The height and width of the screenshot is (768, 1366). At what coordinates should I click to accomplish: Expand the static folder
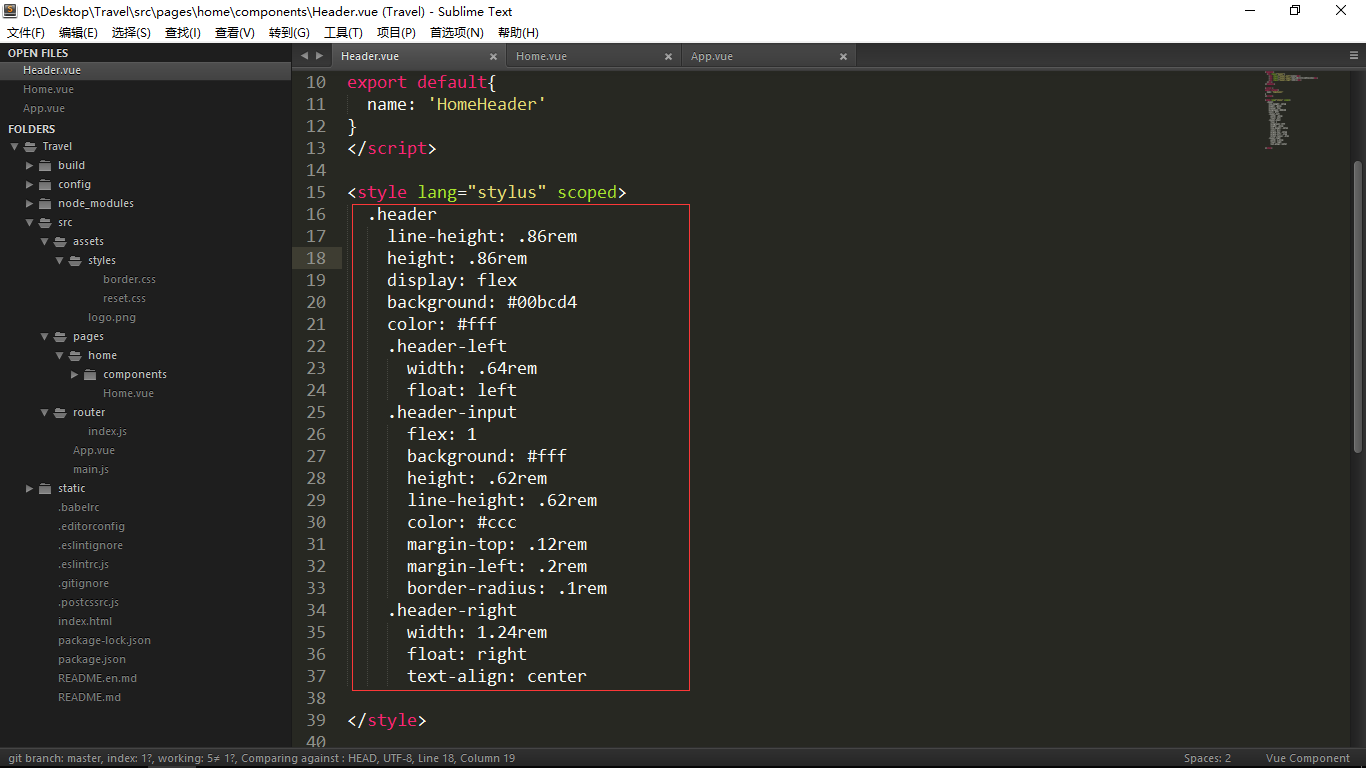pyautogui.click(x=30, y=488)
